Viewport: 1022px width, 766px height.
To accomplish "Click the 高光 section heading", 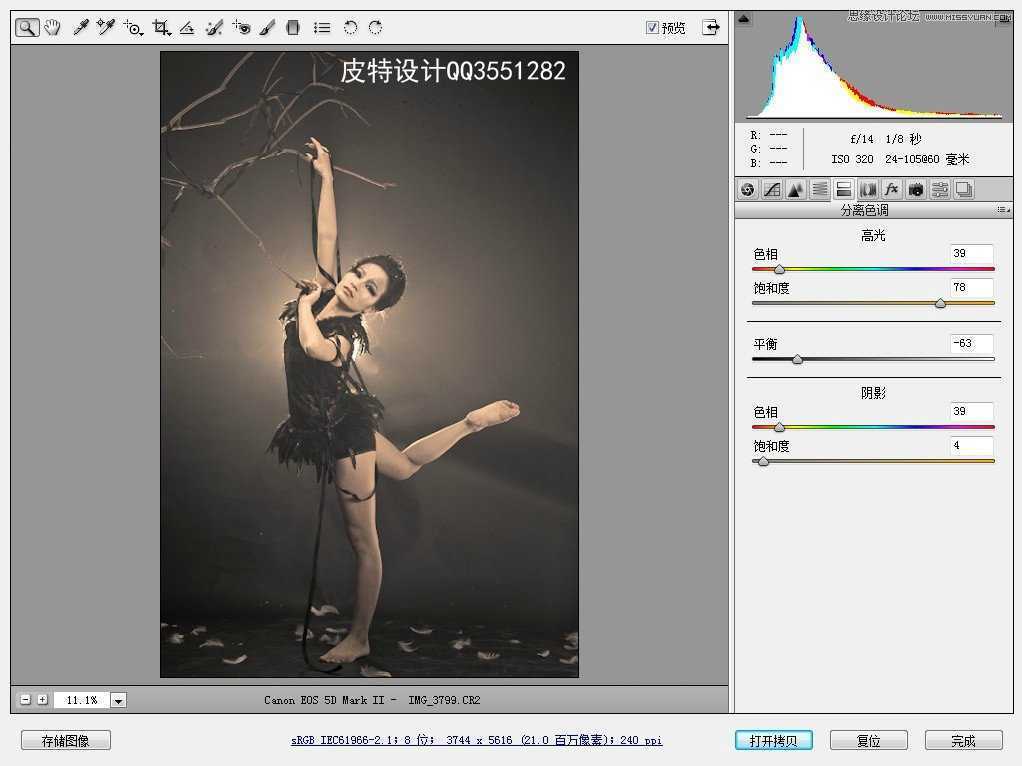I will pos(873,235).
